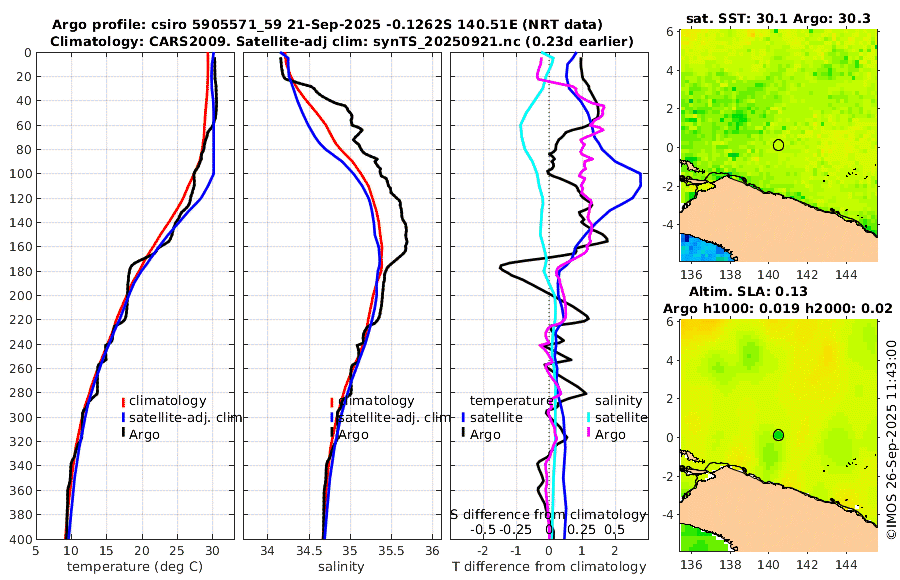Click the 'sat. SST: 30.1 Argo: 30.3' title

coord(778,18)
